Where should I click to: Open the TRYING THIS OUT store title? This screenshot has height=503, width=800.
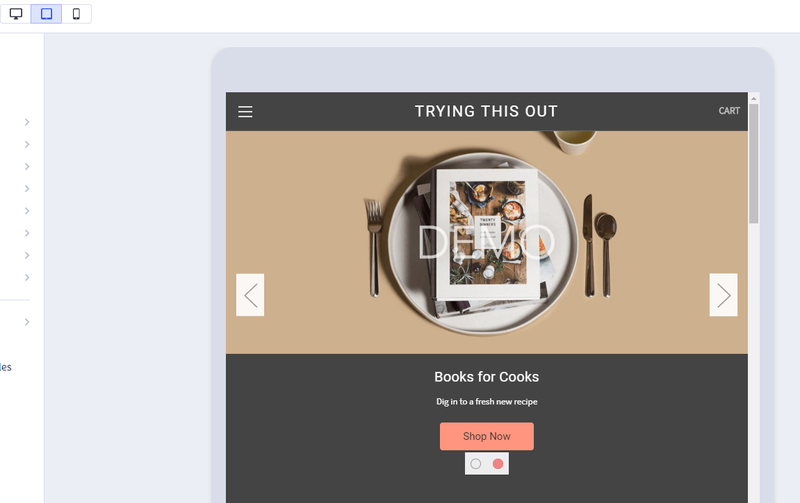486,111
